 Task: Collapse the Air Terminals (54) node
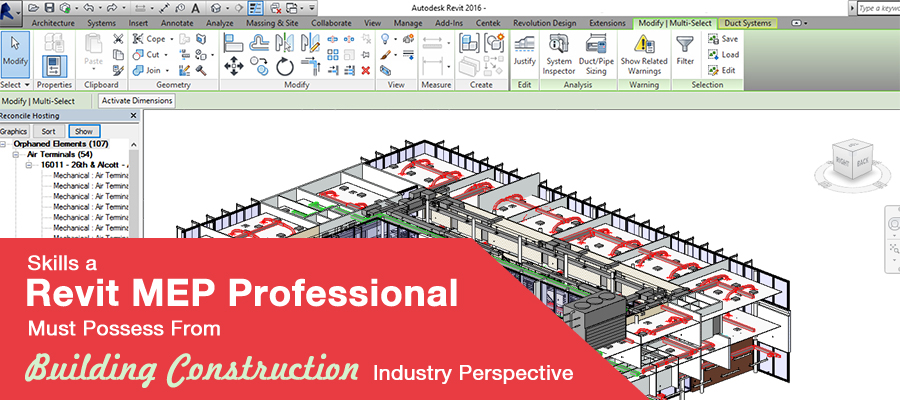[x=16, y=155]
